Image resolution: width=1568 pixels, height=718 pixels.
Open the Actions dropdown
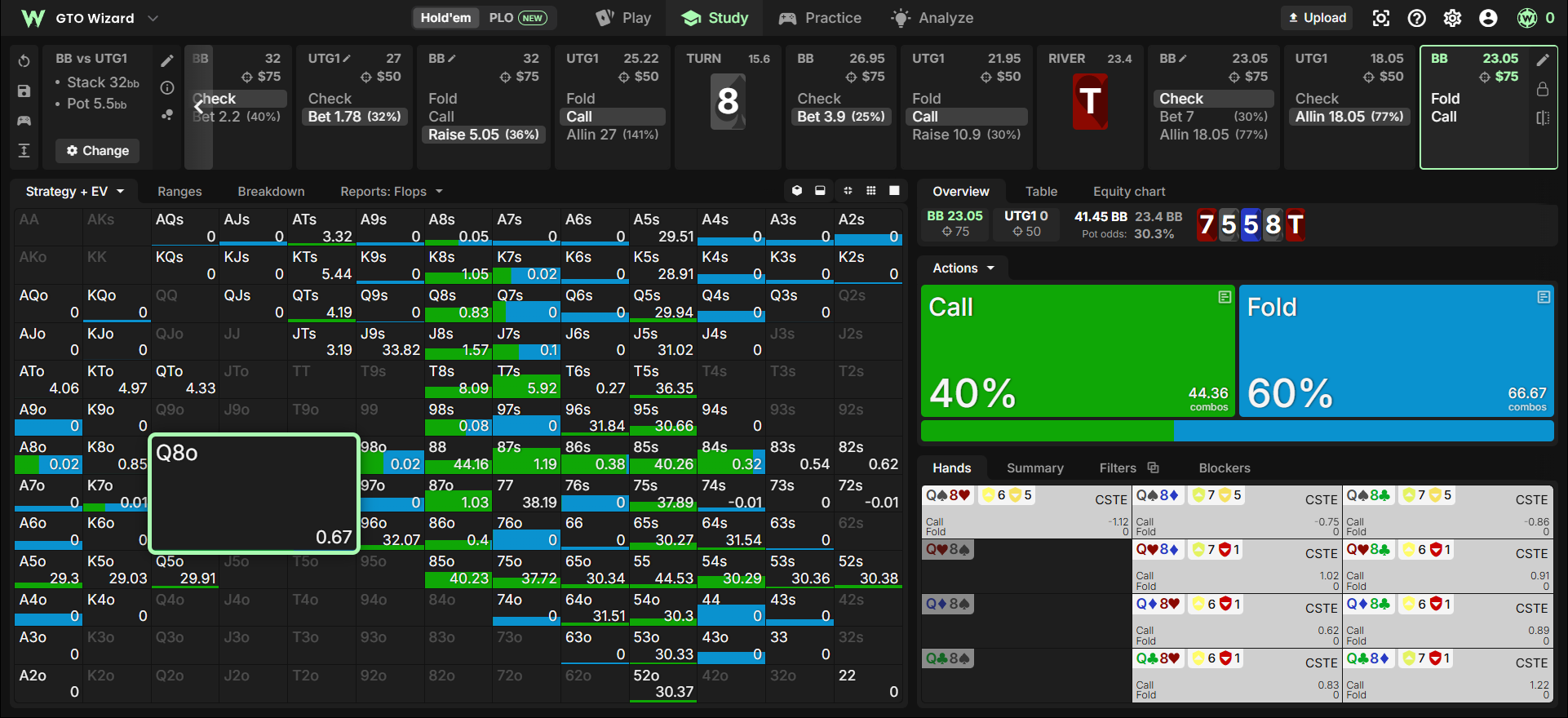[x=963, y=268]
